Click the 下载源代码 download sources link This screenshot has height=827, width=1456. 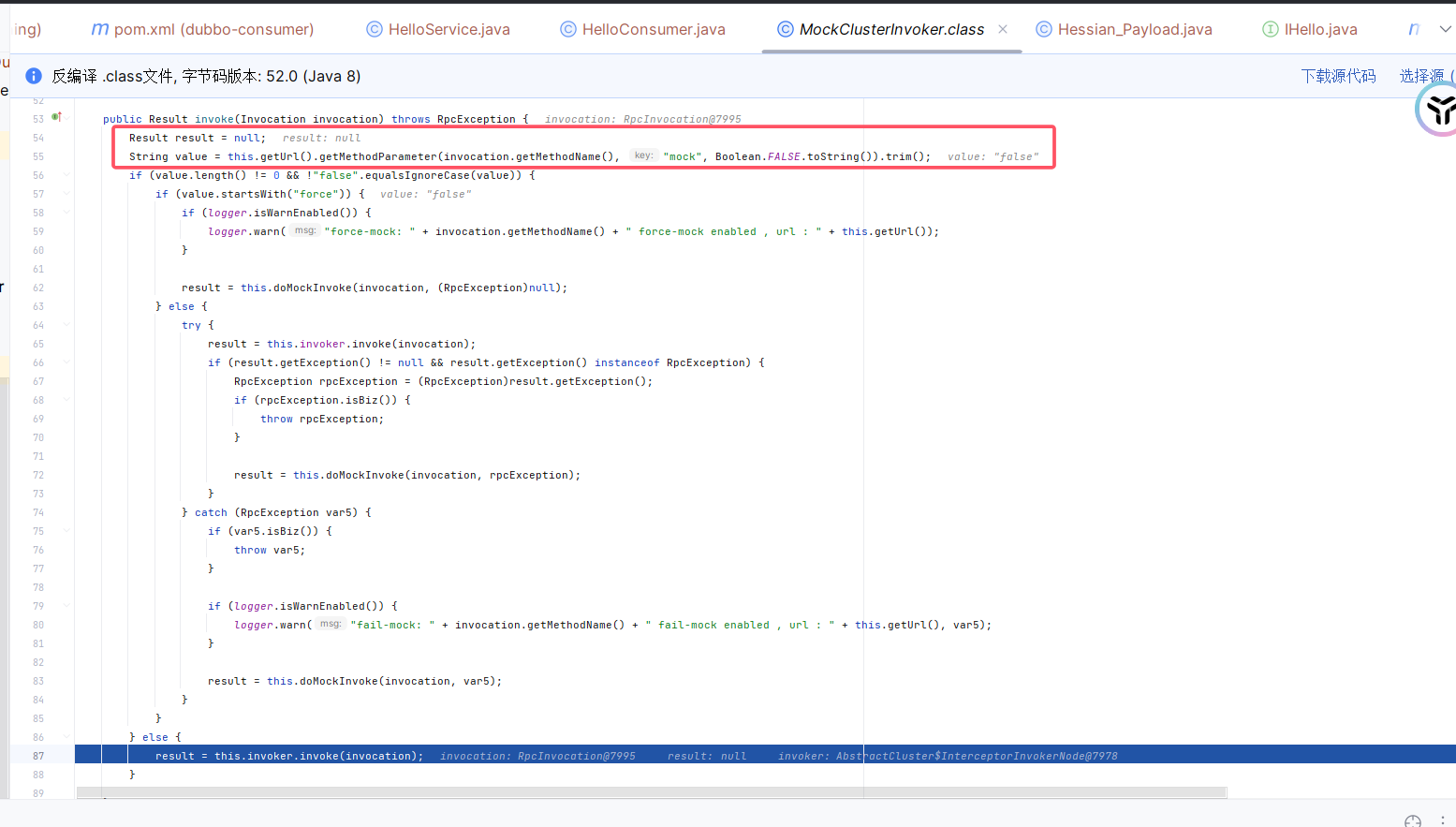point(1338,76)
